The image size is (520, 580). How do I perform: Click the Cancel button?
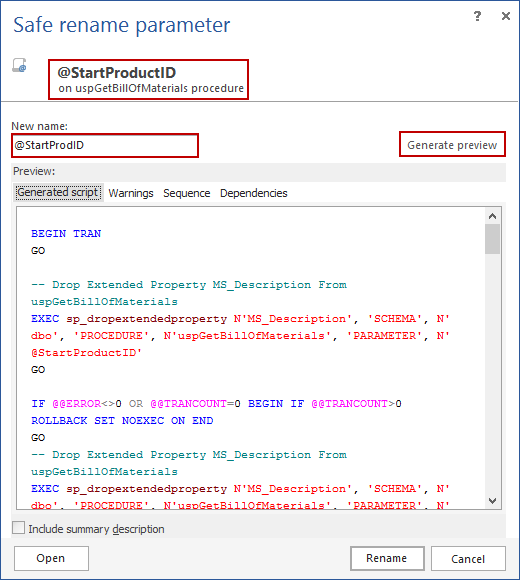[468, 559]
